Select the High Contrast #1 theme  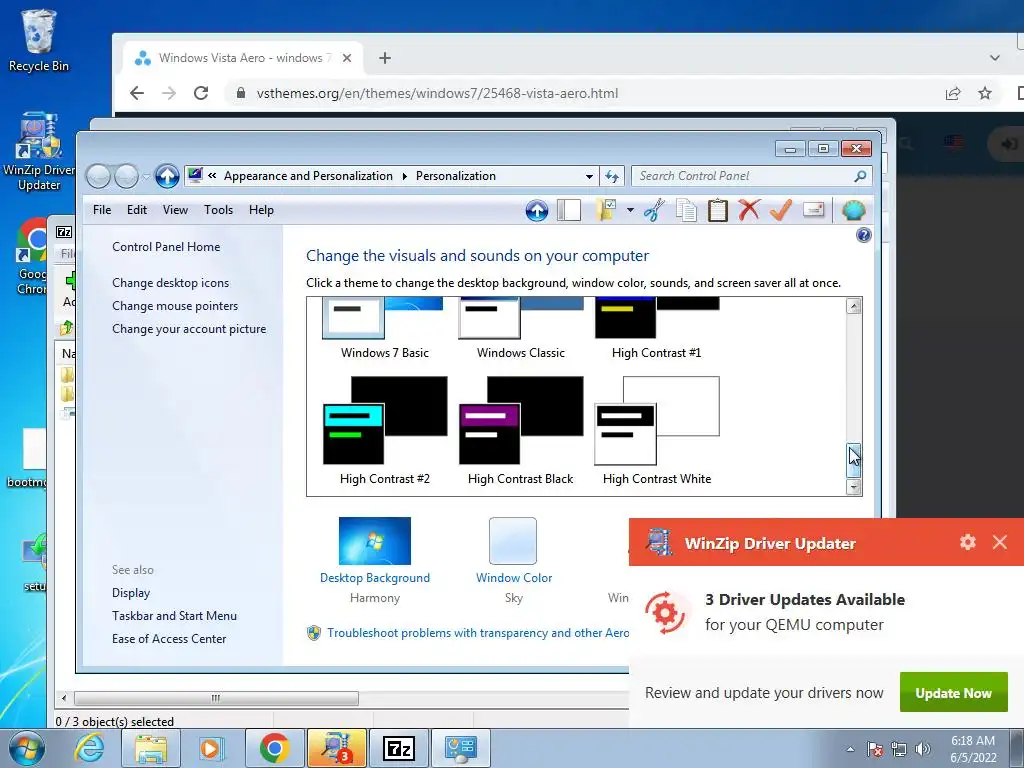656,327
